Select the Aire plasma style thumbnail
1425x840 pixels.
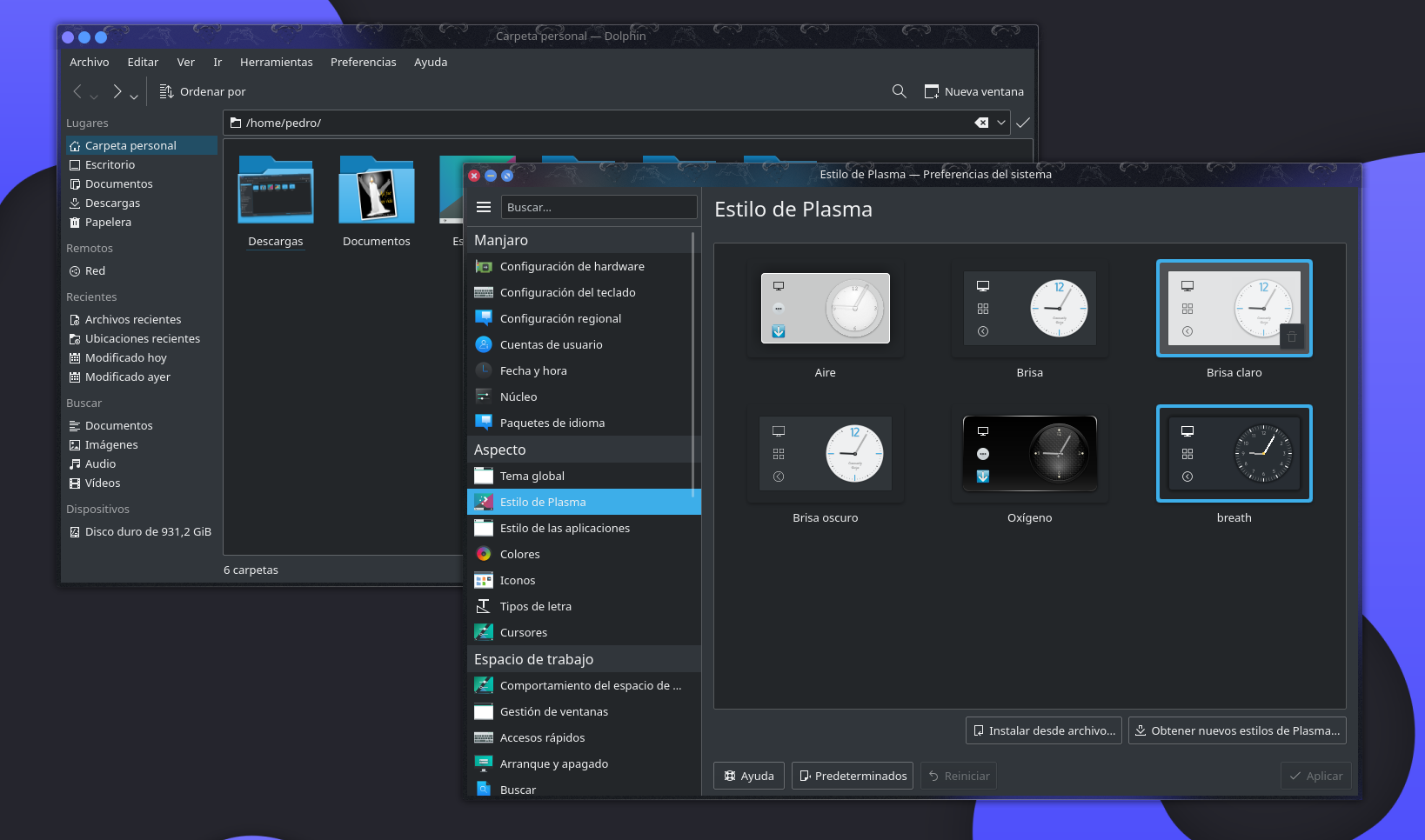(826, 309)
